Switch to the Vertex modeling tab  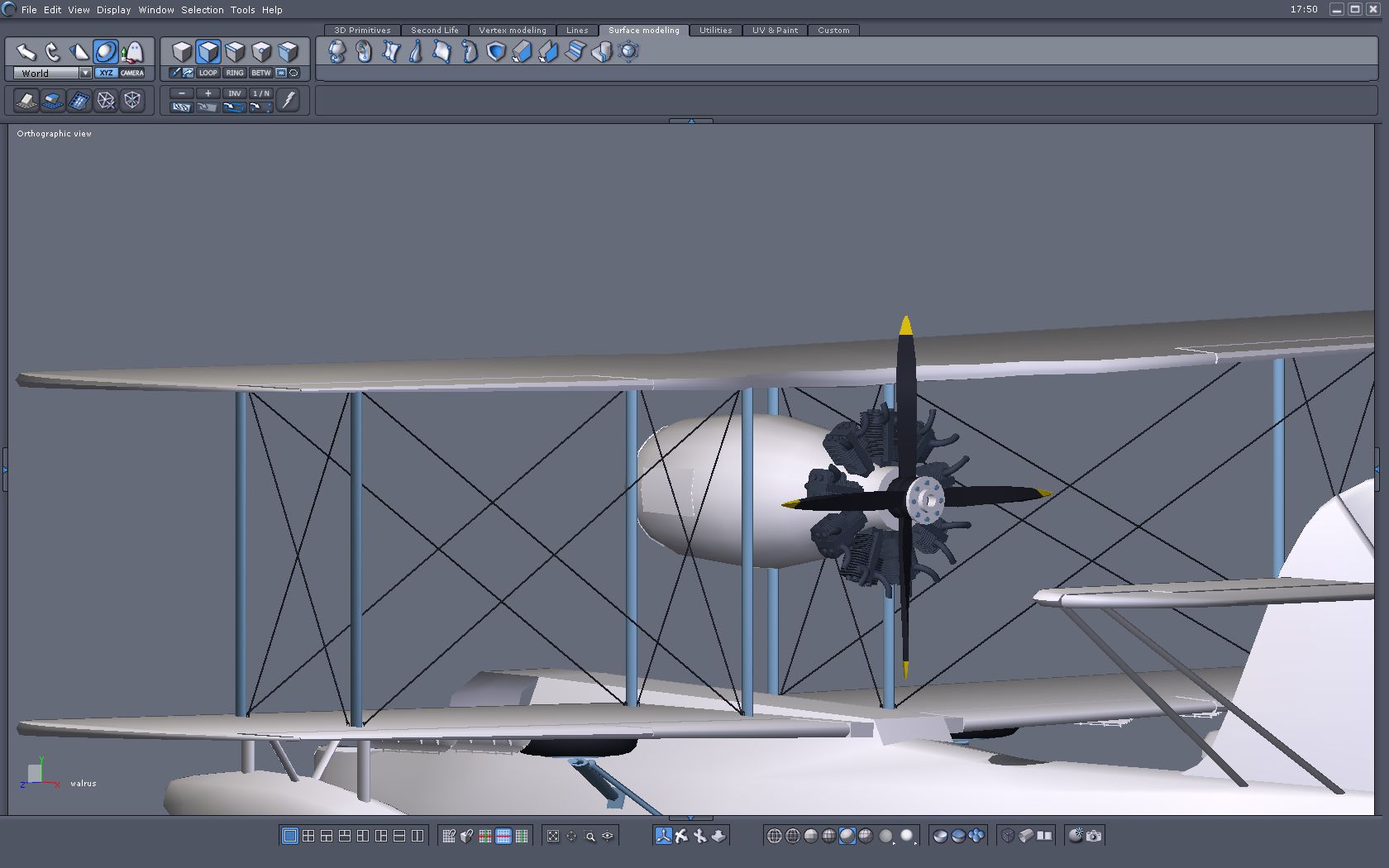tap(513, 30)
